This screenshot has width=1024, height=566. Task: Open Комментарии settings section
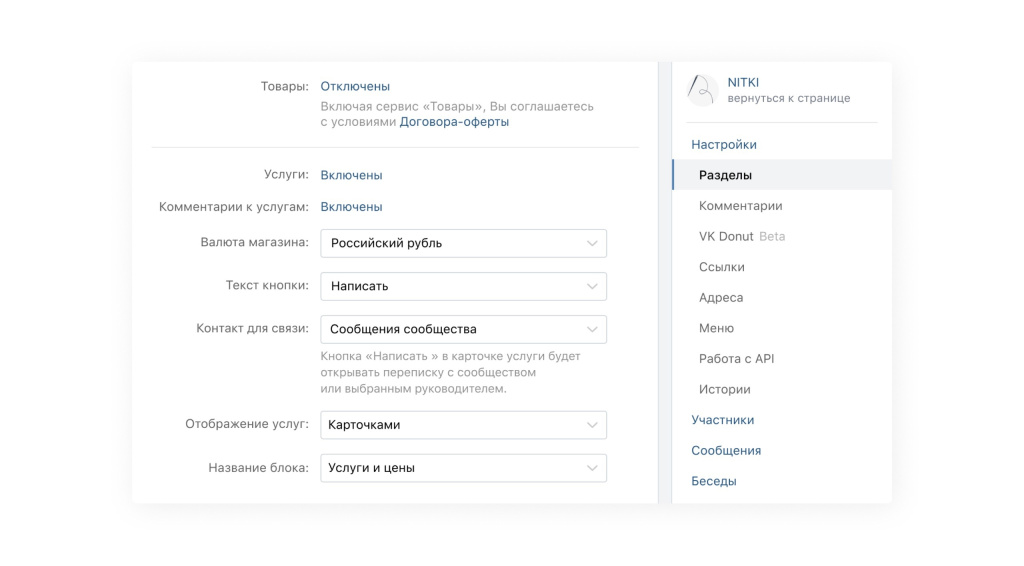pos(741,206)
